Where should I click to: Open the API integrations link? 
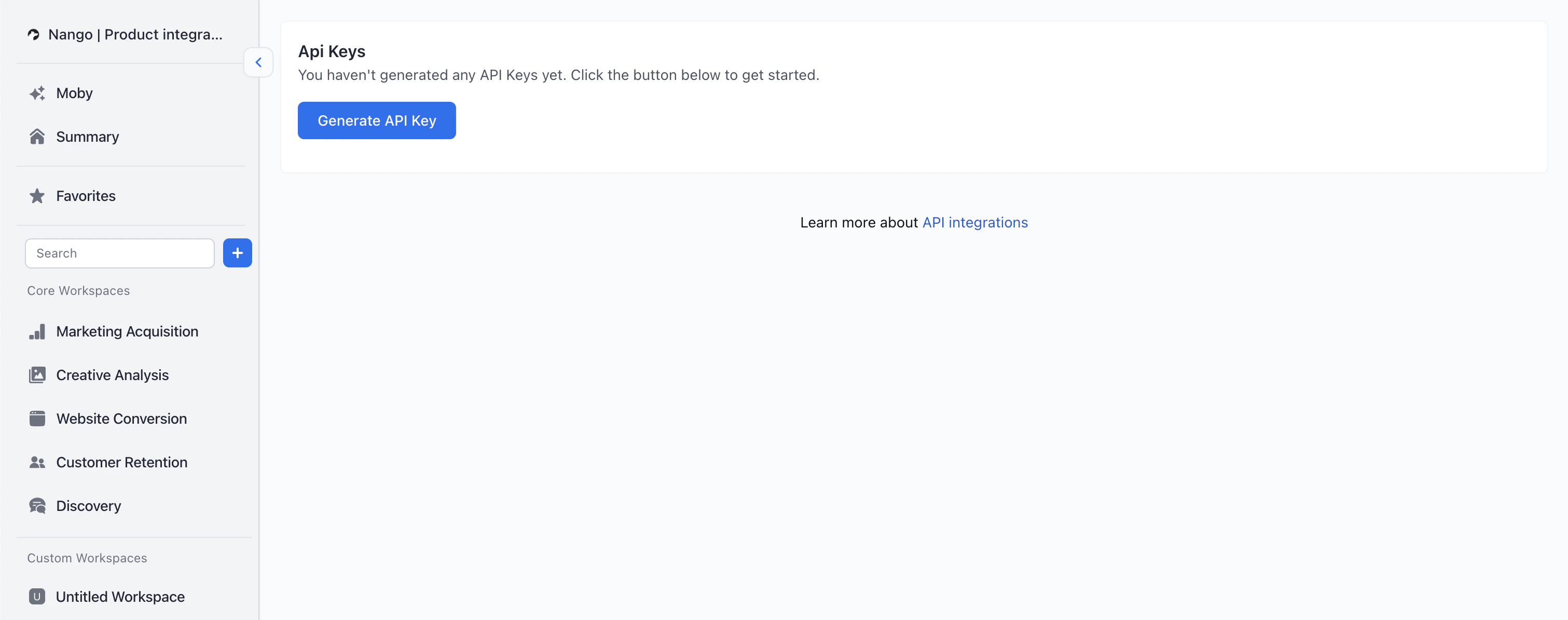tap(974, 223)
